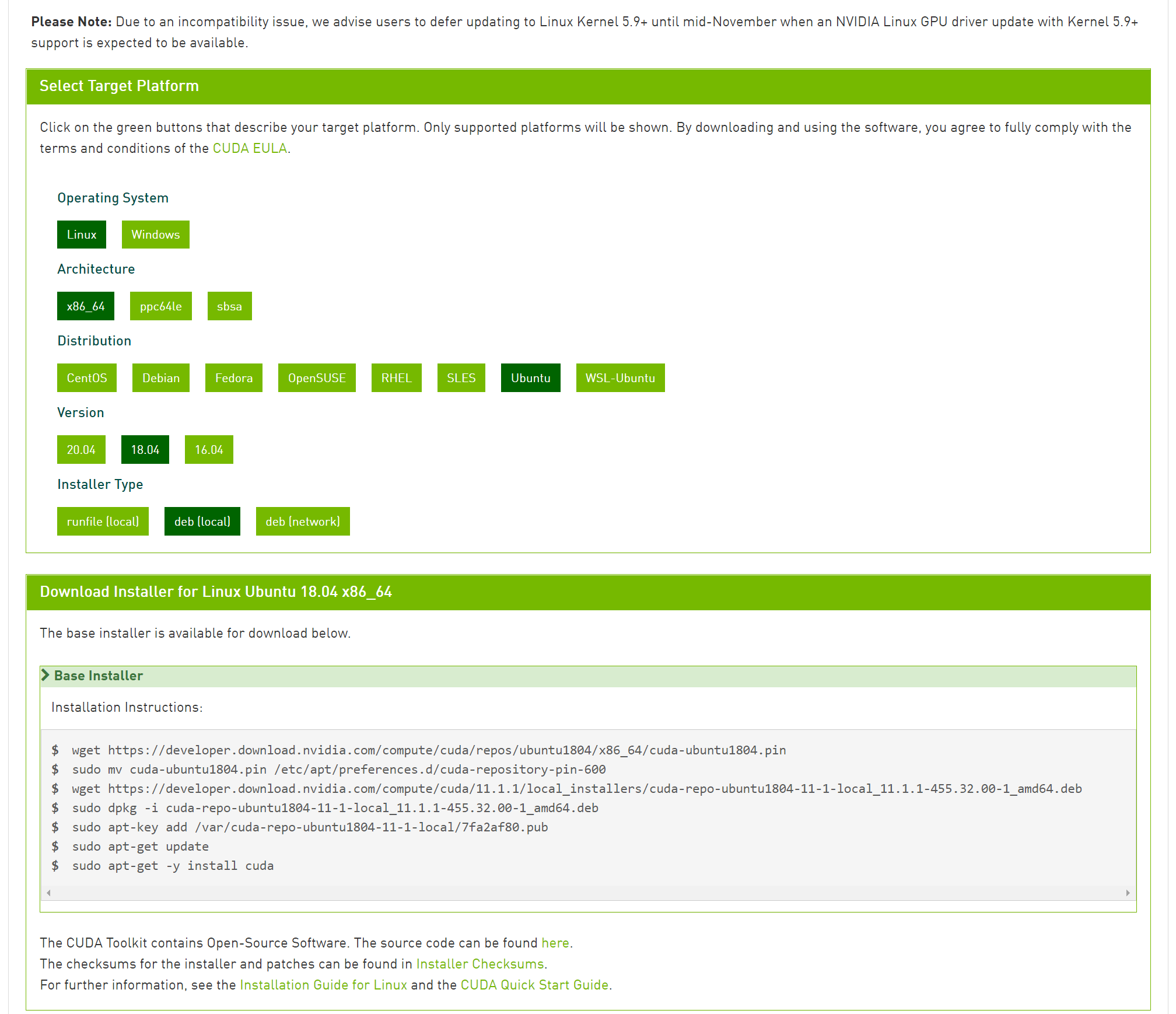Image resolution: width=1176 pixels, height=1014 pixels.
Task: Pick CentOS distribution
Action: tap(87, 378)
